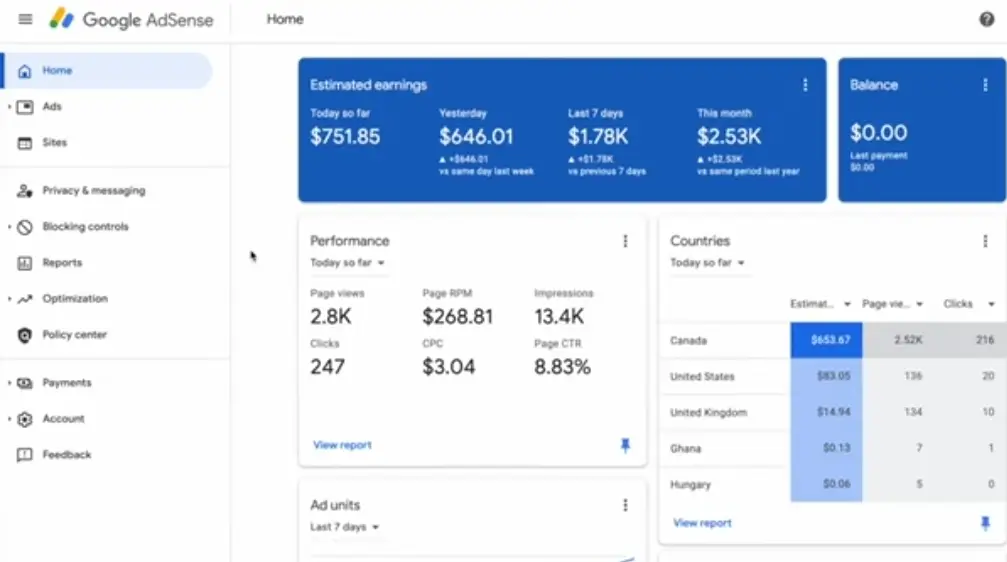1007x562 pixels.
Task: Click the Google AdSense logo
Action: pos(131,19)
